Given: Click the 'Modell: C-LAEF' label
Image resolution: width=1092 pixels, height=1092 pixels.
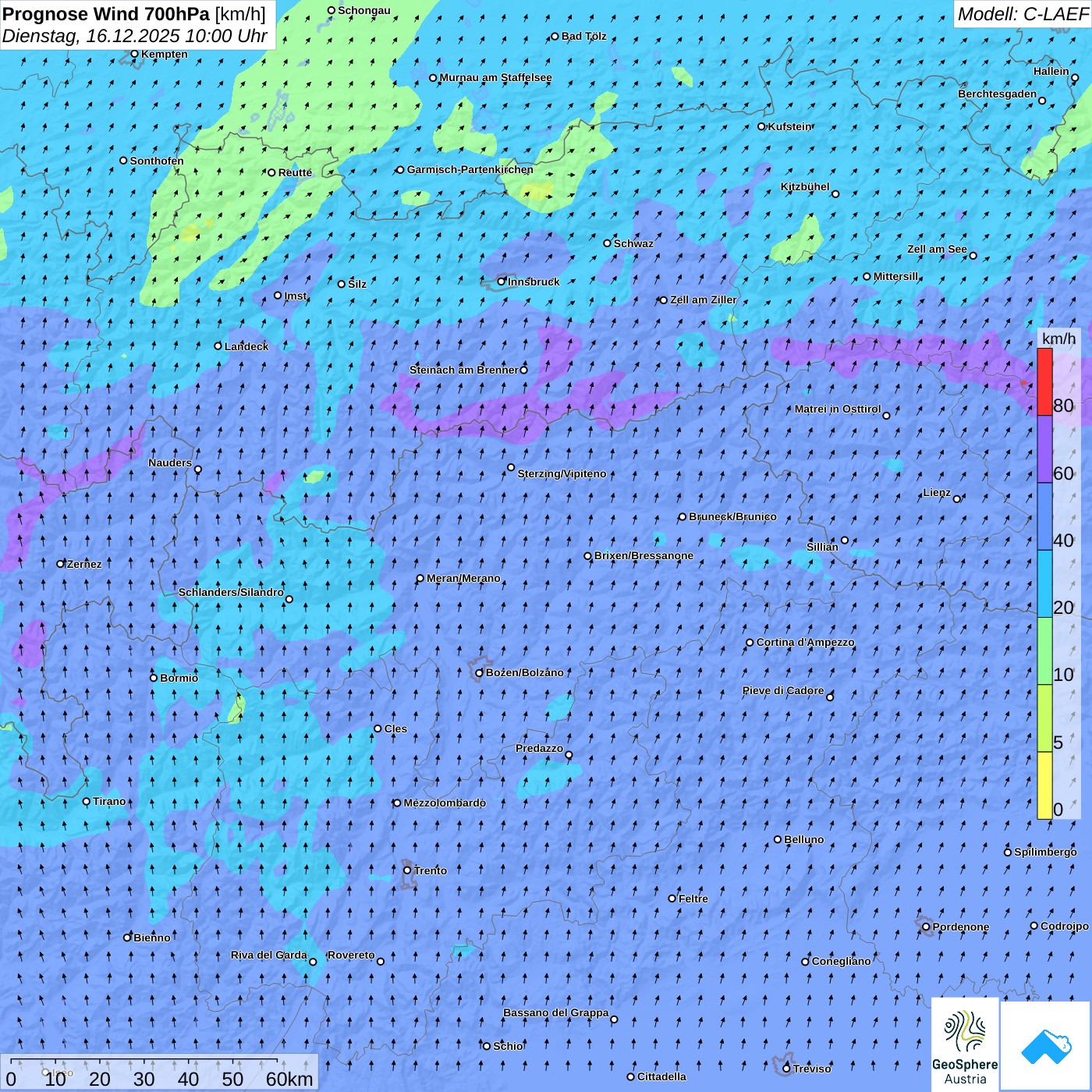Looking at the screenshot, I should 1023,14.
